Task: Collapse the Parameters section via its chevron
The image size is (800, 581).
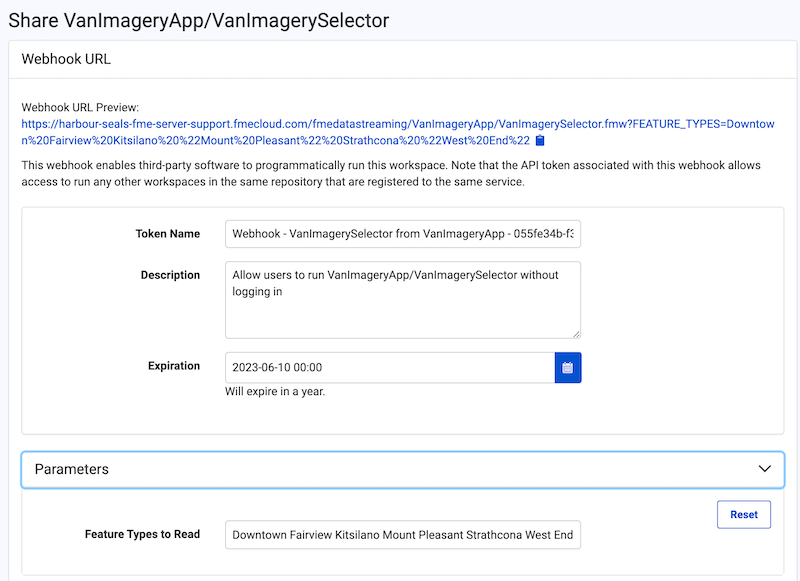Action: pyautogui.click(x=764, y=469)
